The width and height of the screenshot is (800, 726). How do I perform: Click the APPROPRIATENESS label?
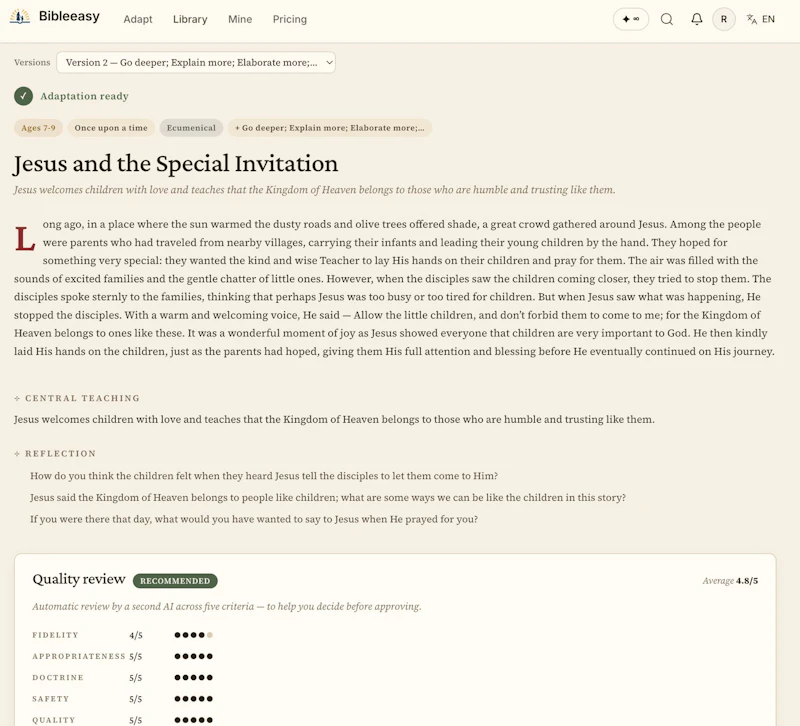(x=79, y=657)
